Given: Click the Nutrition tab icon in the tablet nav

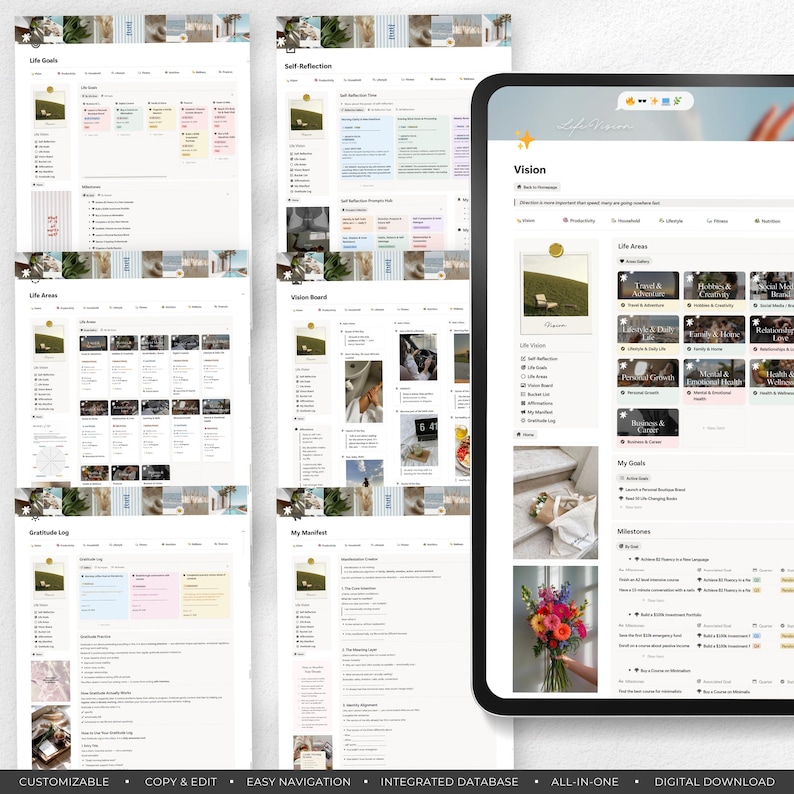Looking at the screenshot, I should (757, 221).
